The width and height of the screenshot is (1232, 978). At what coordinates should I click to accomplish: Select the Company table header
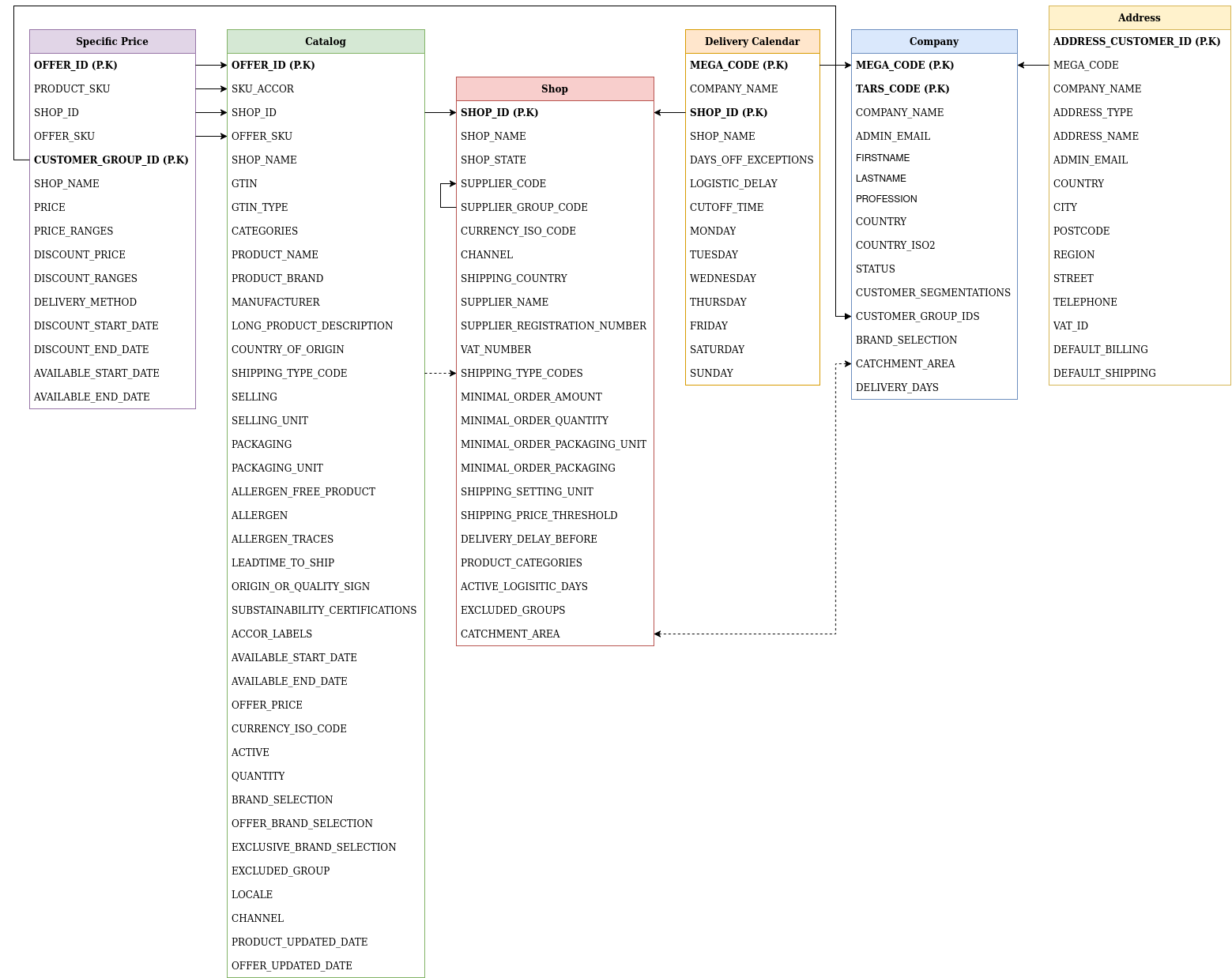934,41
